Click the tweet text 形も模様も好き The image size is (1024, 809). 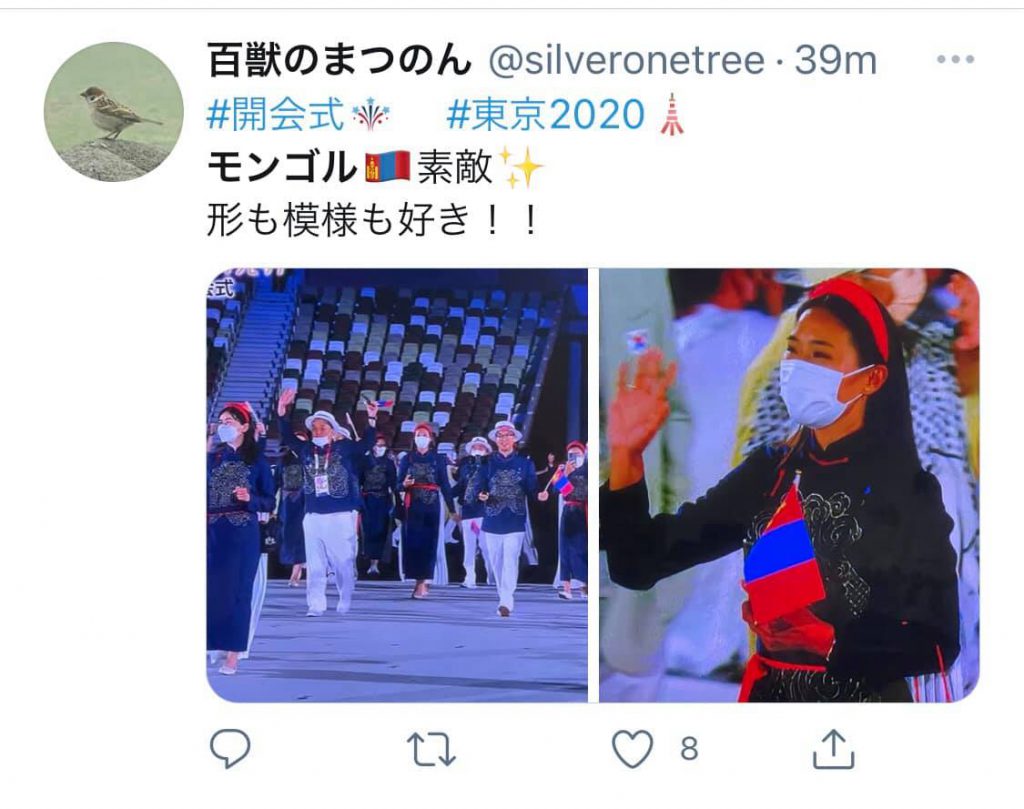(338, 220)
